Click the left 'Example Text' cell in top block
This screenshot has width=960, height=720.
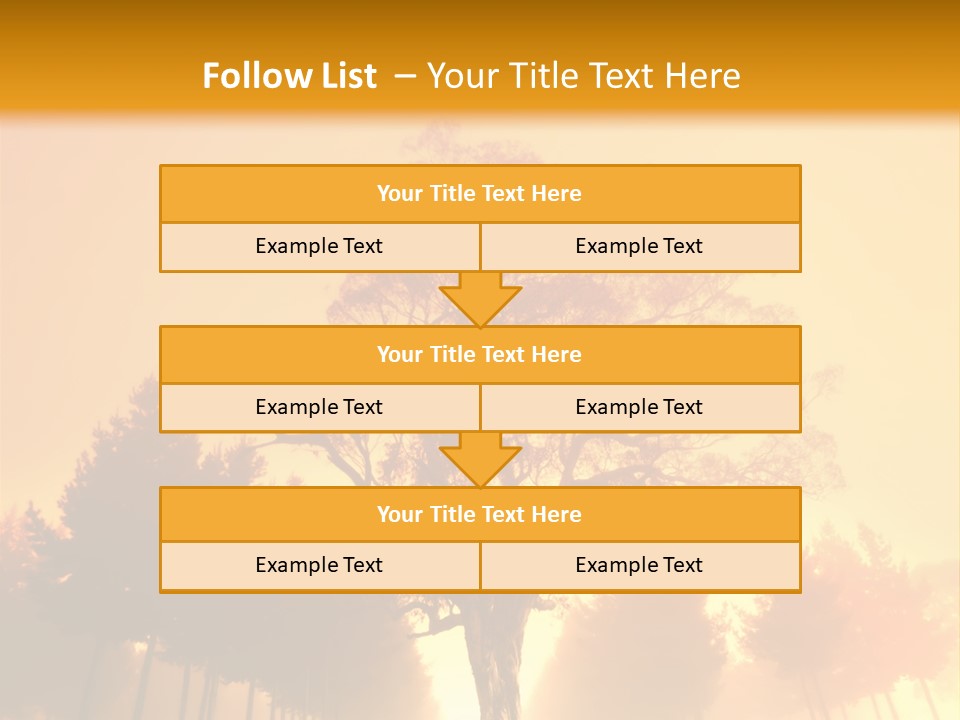pyautogui.click(x=320, y=246)
